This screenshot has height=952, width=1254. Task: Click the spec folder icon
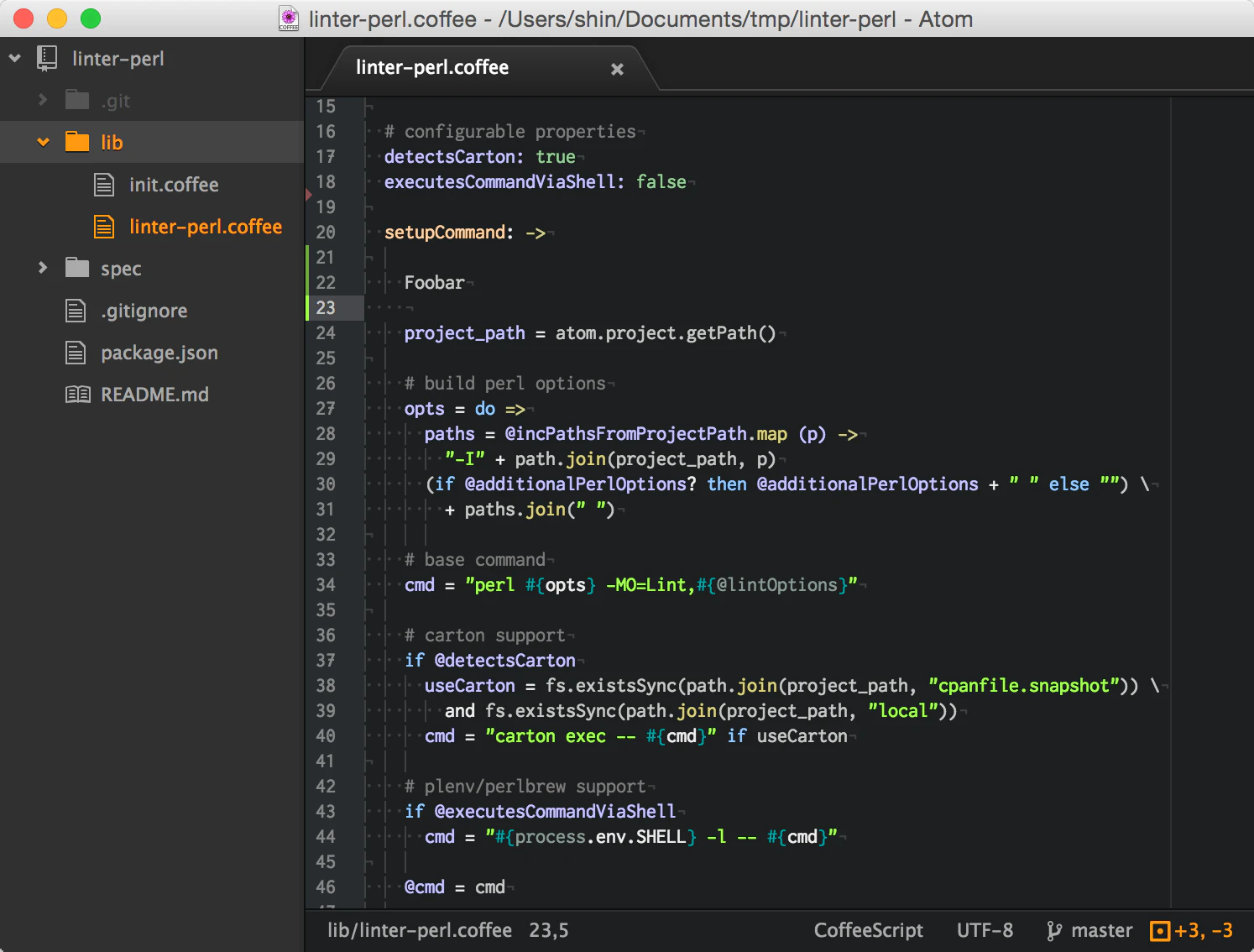tap(77, 268)
